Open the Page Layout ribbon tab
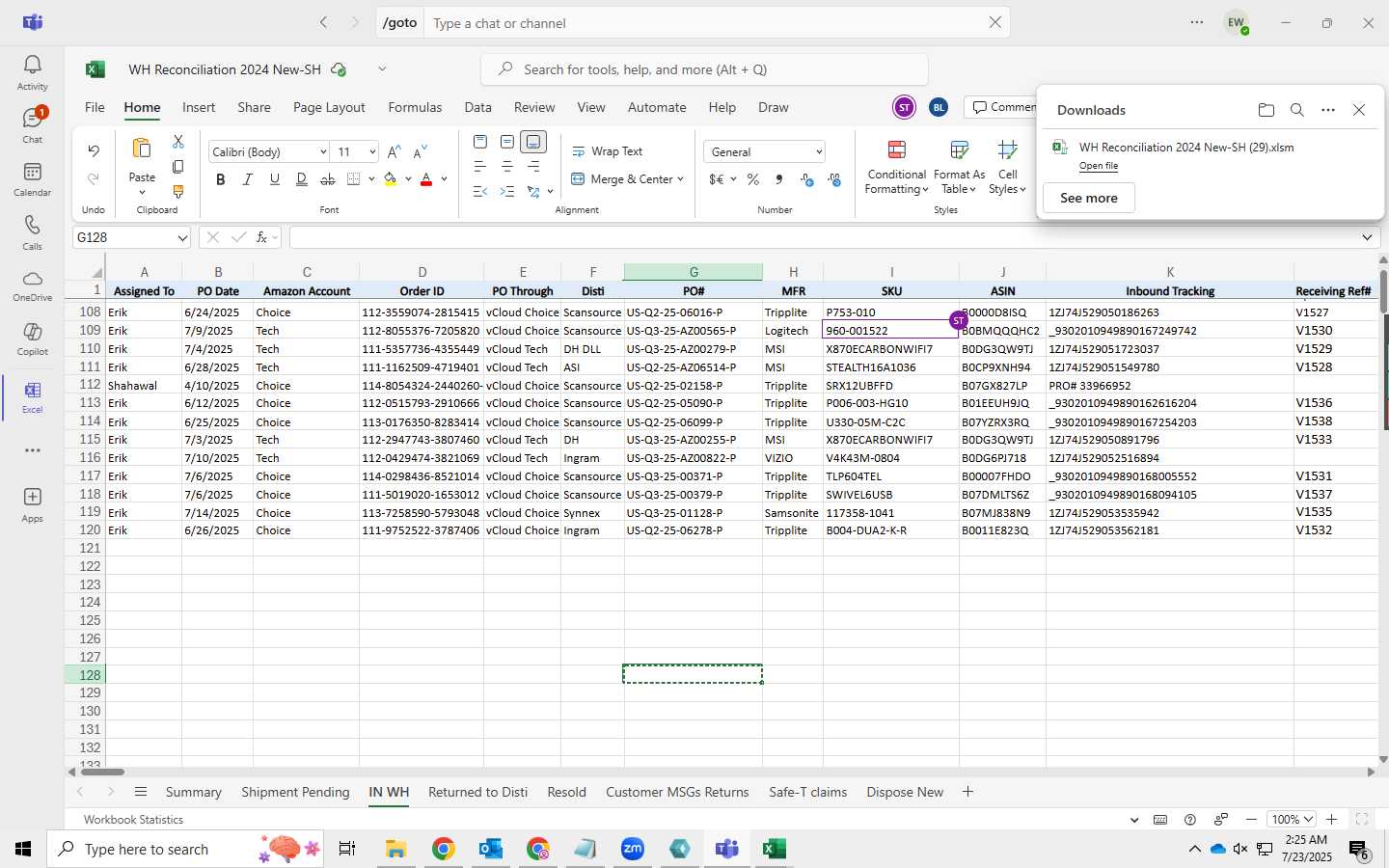 tap(329, 107)
